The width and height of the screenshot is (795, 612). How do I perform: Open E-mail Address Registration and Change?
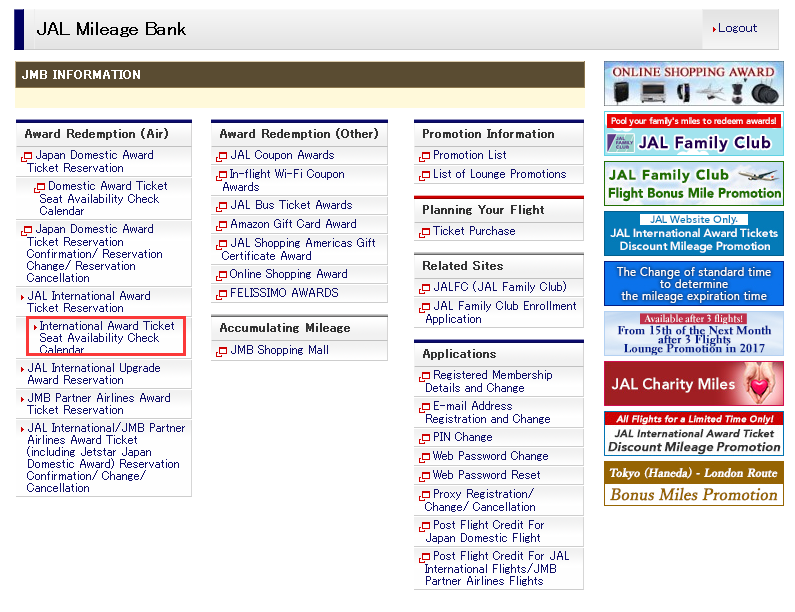488,412
